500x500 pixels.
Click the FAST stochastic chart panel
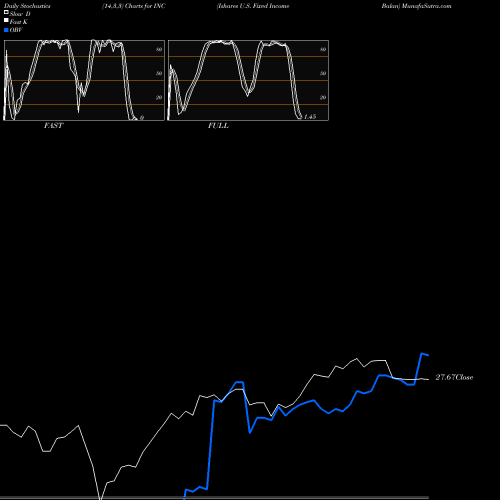84,80
